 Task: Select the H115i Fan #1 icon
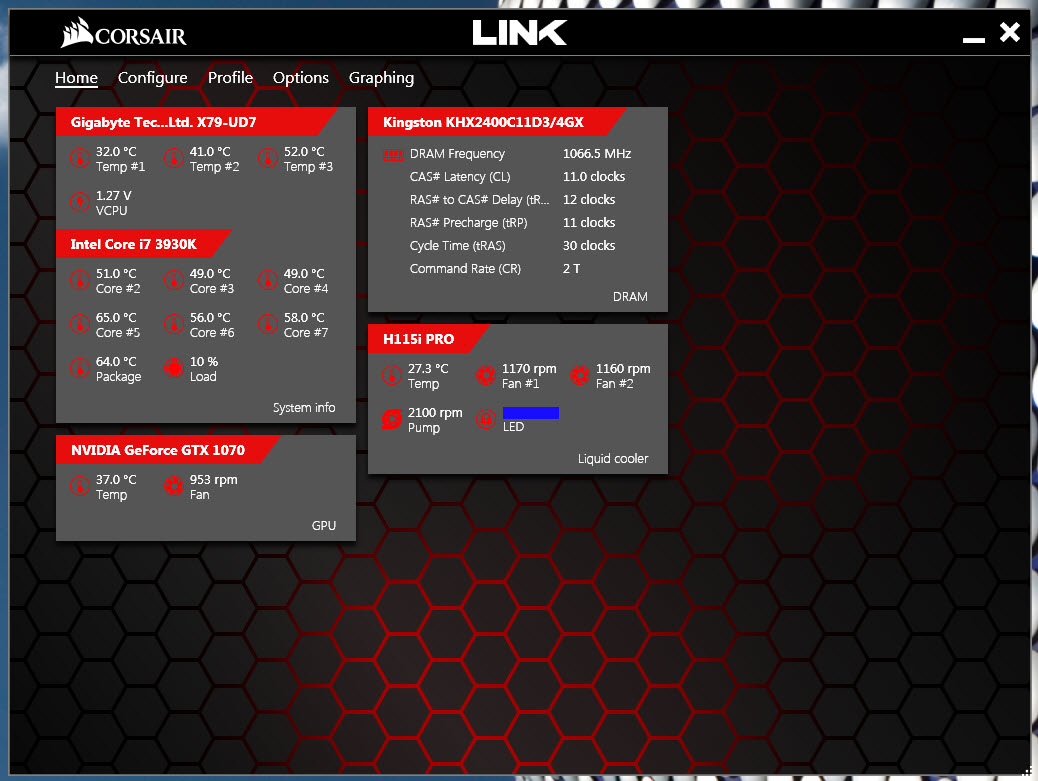point(486,375)
